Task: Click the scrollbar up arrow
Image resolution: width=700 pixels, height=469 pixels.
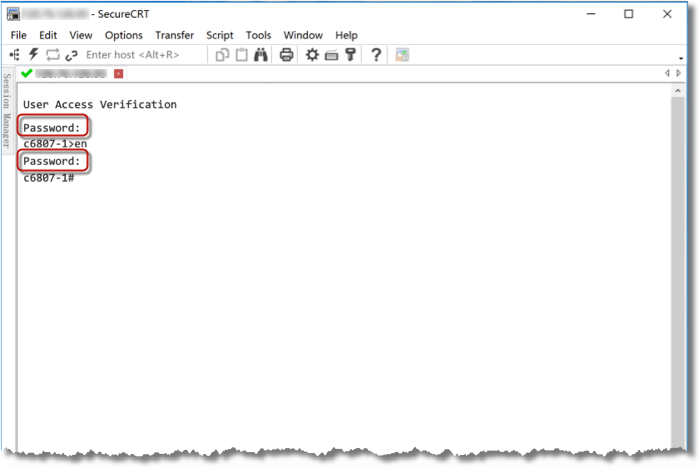Action: click(x=678, y=91)
